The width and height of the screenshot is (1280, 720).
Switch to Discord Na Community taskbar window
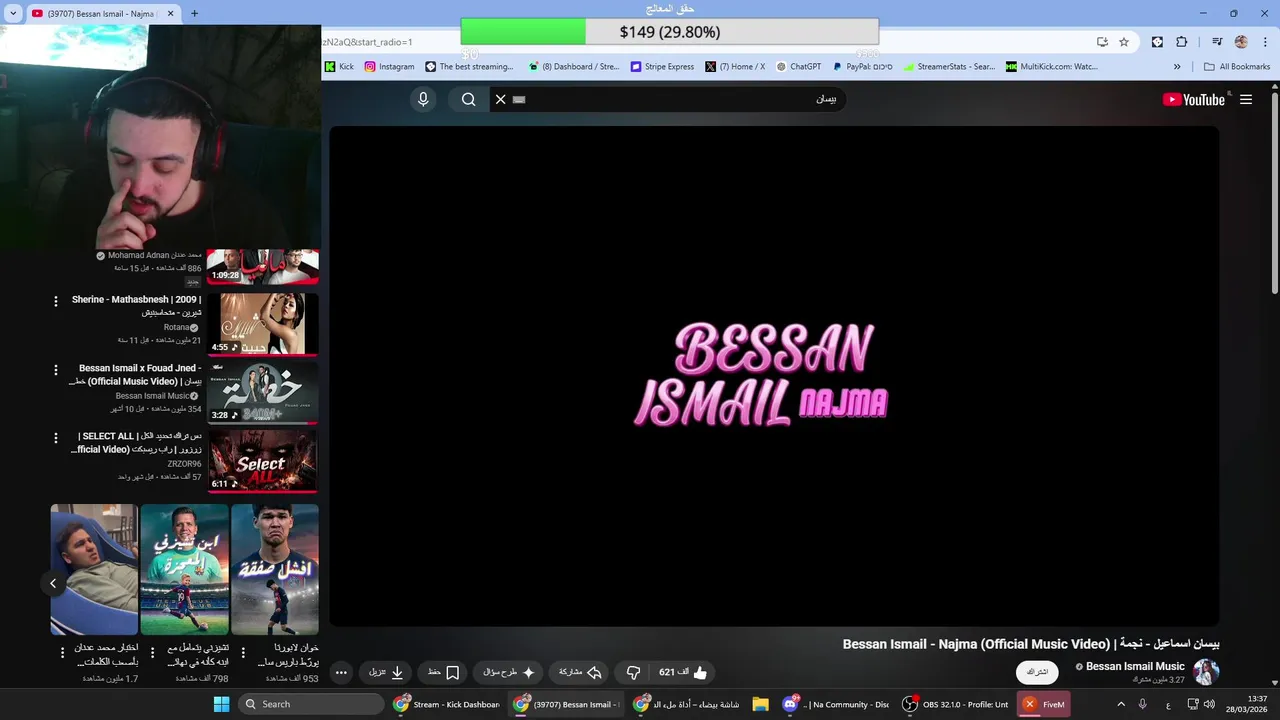tap(836, 704)
